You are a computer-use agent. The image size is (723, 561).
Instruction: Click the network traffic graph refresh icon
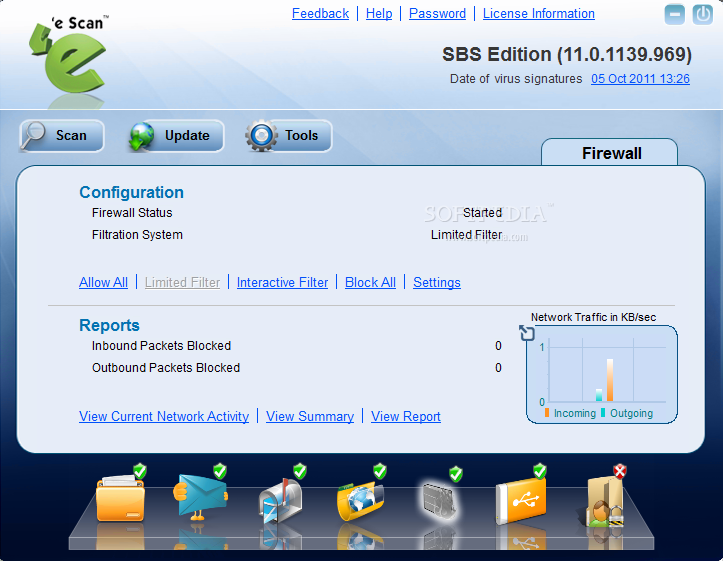coord(527,333)
